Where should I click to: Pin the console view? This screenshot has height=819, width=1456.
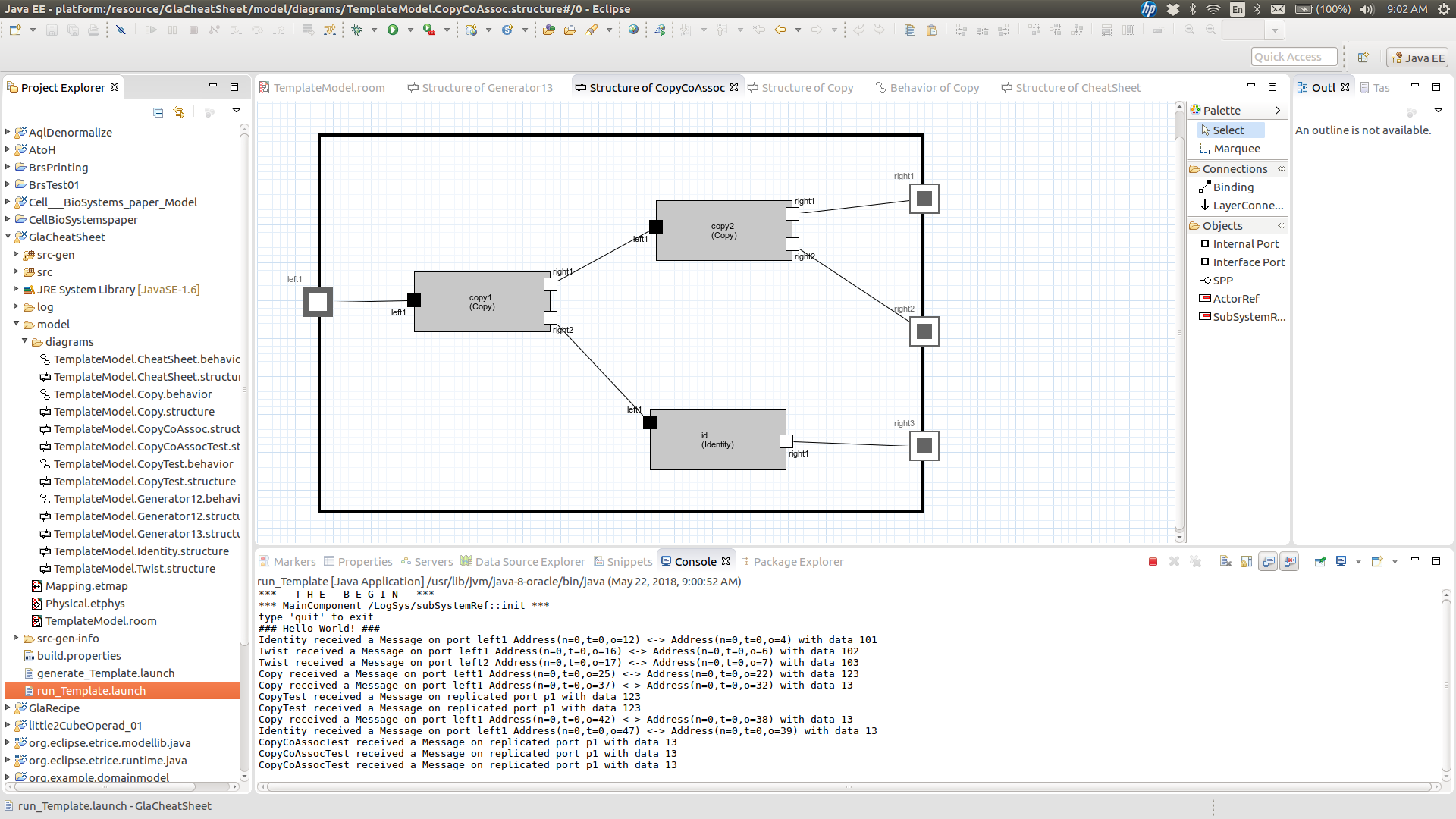1320,562
